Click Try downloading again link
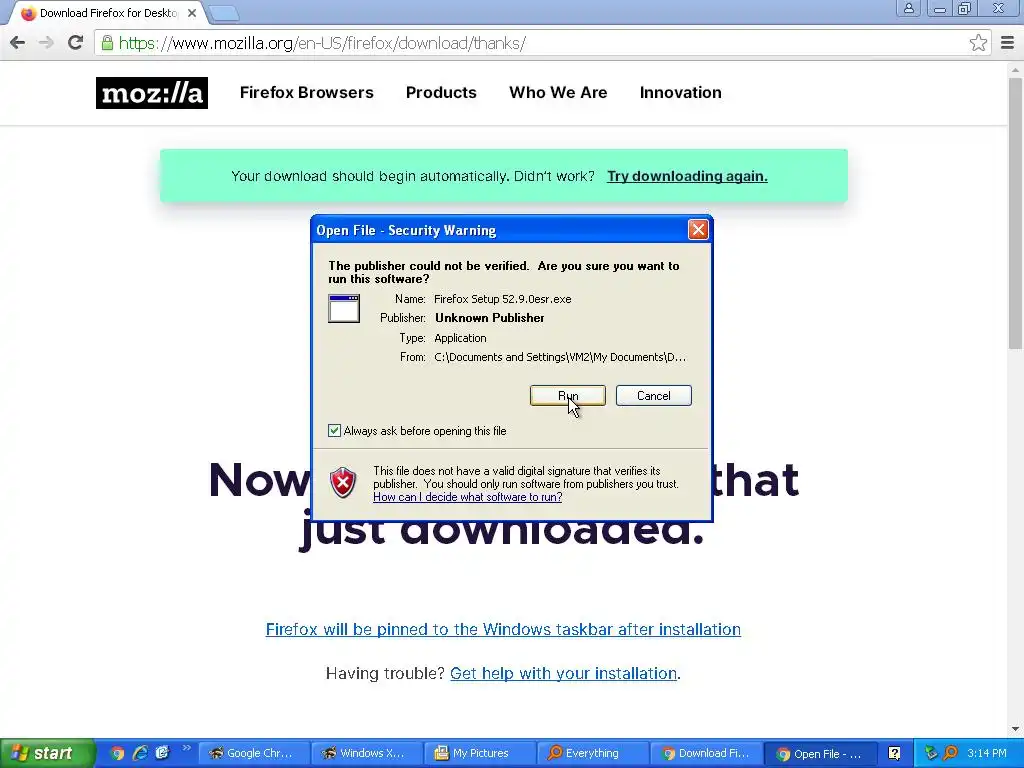 pyautogui.click(x=687, y=176)
